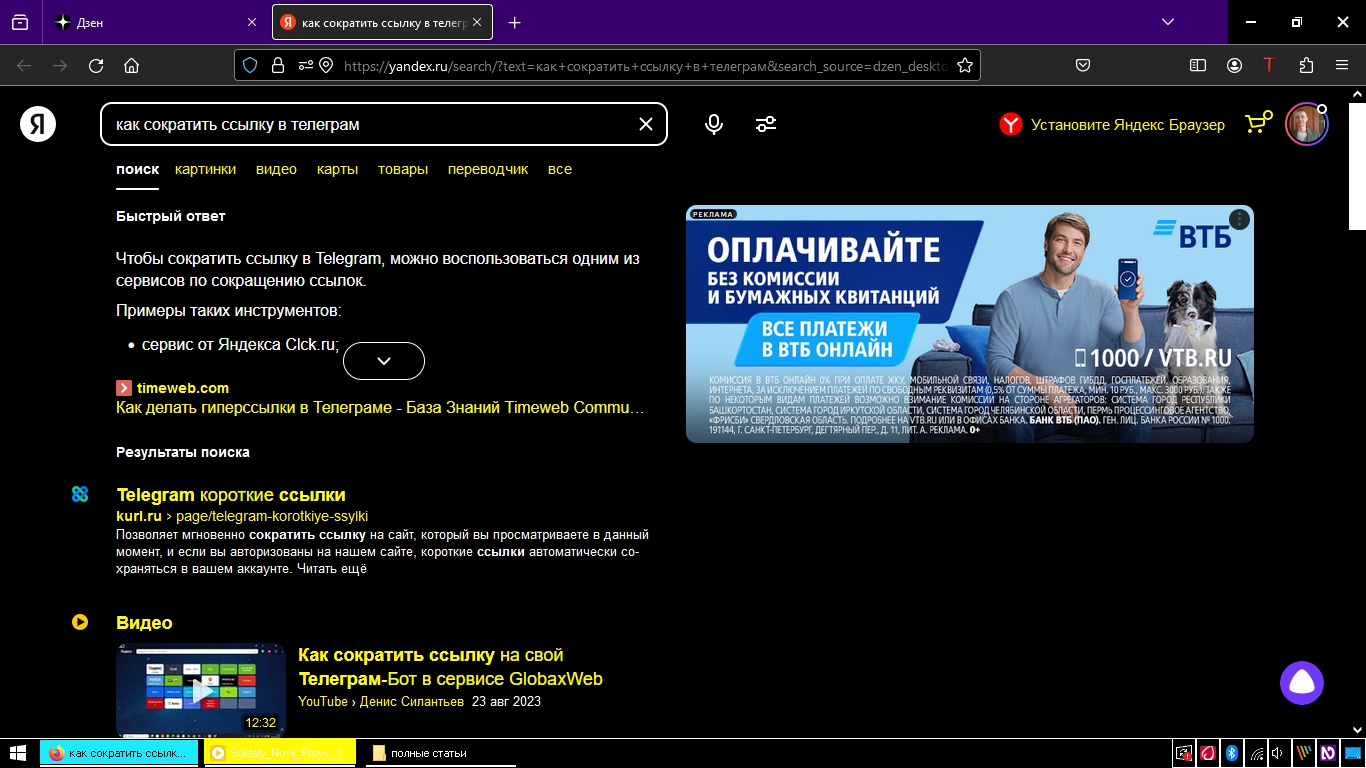The height and width of the screenshot is (768, 1366).
Task: Open the GlobaxWeb Telegram bot video title
Action: (x=450, y=667)
